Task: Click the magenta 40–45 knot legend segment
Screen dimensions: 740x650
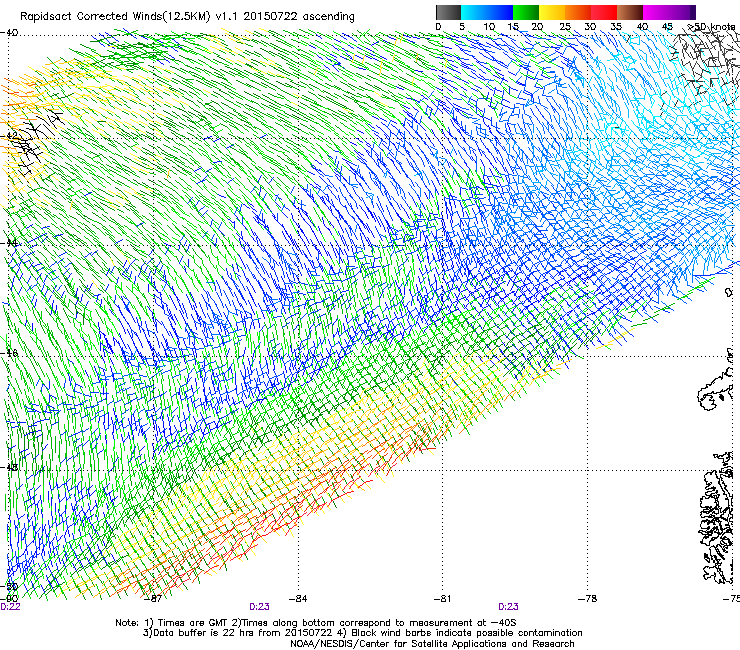Action: 656,12
